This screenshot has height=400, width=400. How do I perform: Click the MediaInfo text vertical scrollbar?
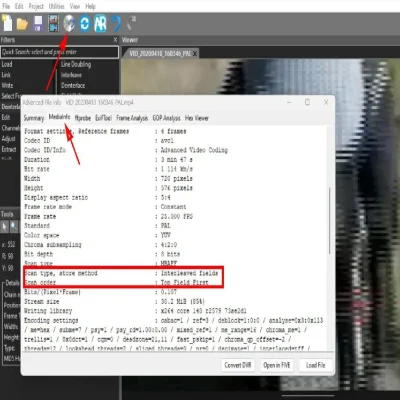point(330,237)
